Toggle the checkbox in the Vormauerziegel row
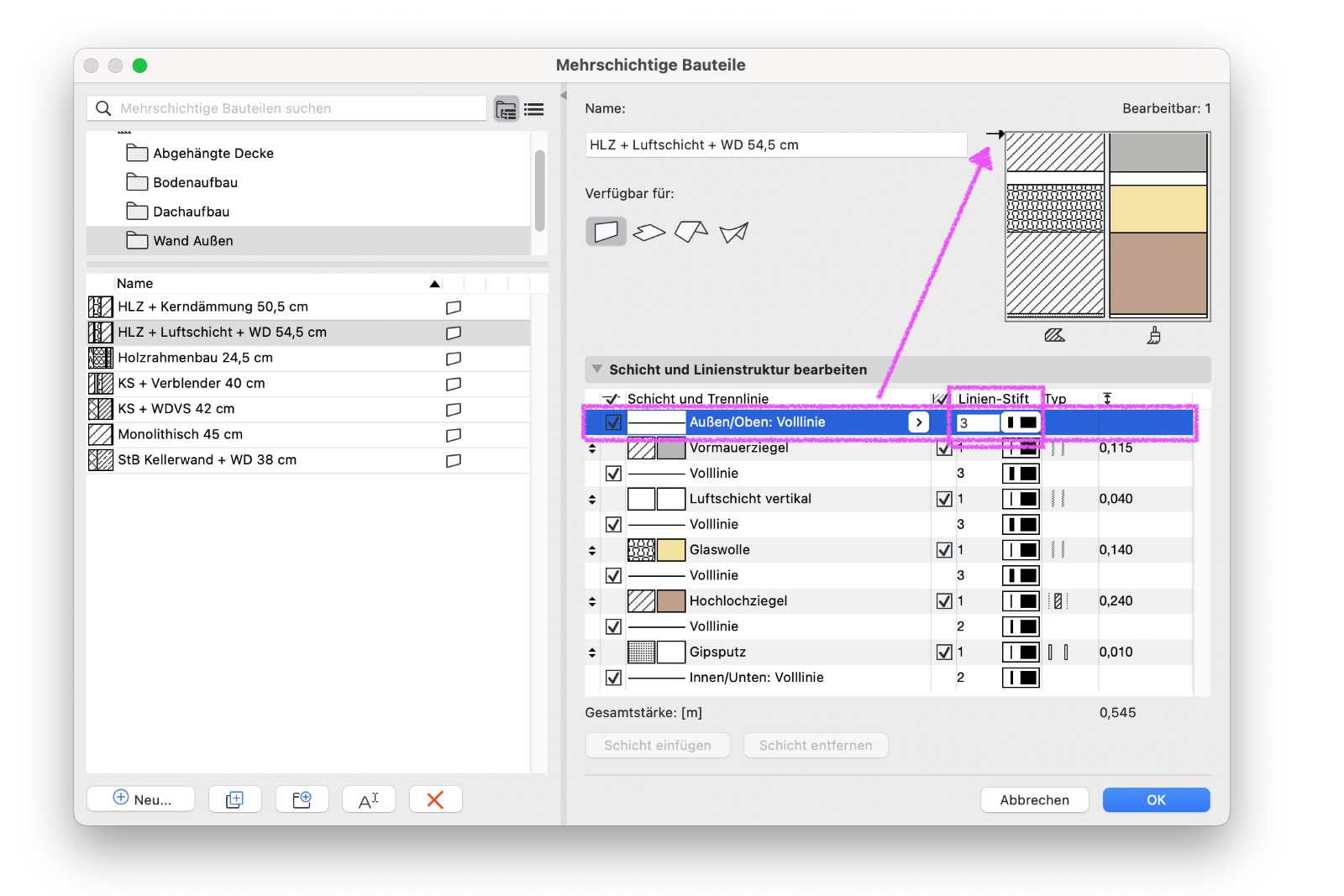Image resolution: width=1344 pixels, height=896 pixels. tap(944, 448)
